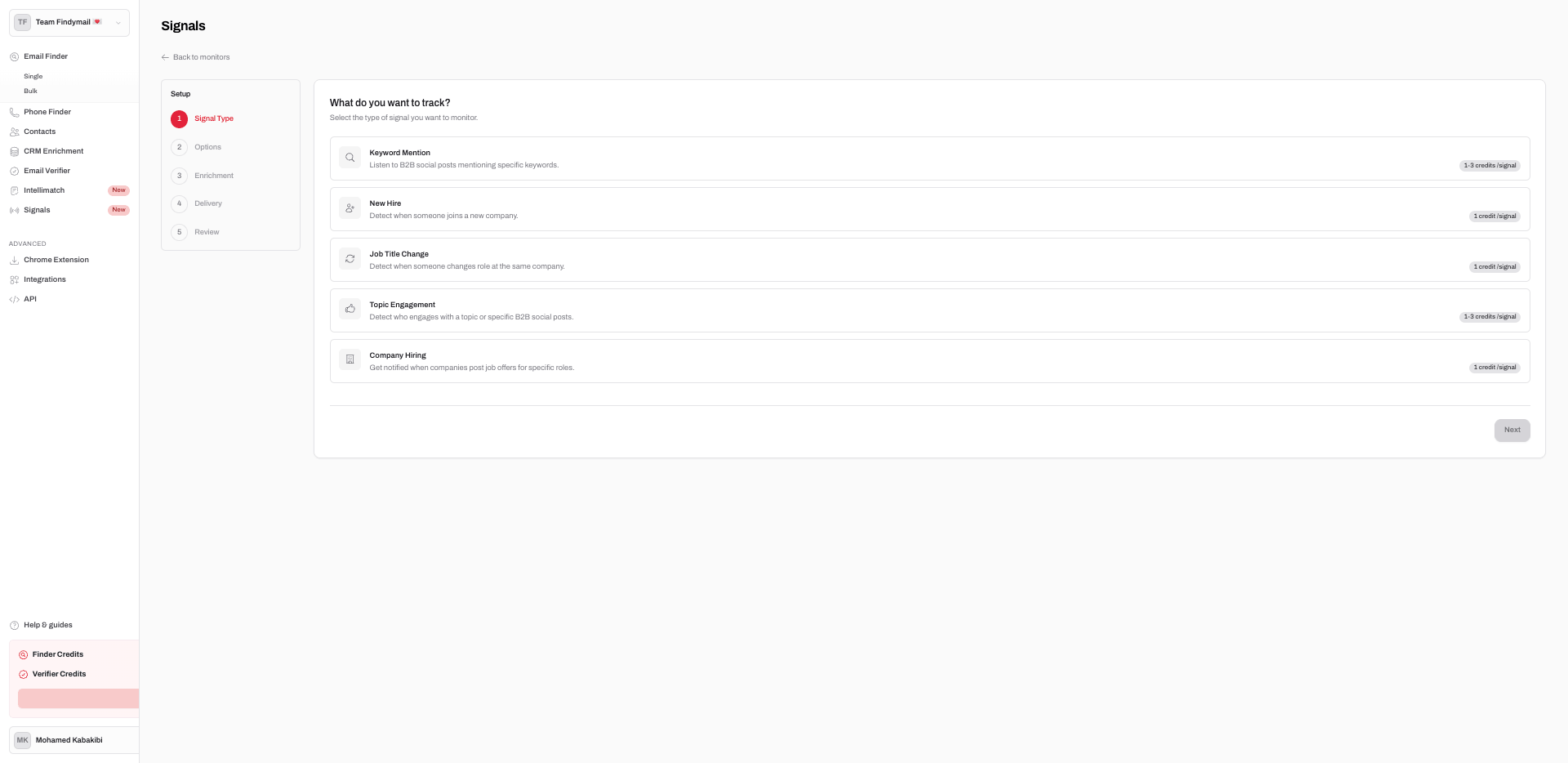The width and height of the screenshot is (1568, 763).
Task: Click the TF team avatar
Action: click(x=22, y=22)
